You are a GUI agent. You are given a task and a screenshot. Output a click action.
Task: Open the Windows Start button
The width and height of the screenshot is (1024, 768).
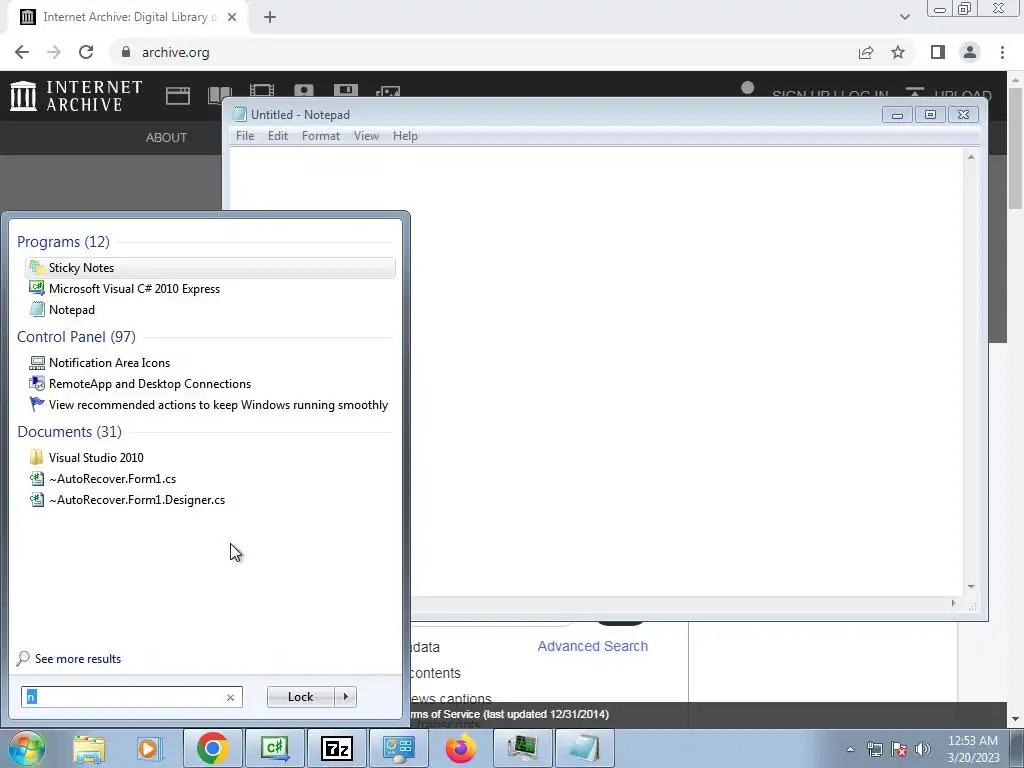(27, 748)
